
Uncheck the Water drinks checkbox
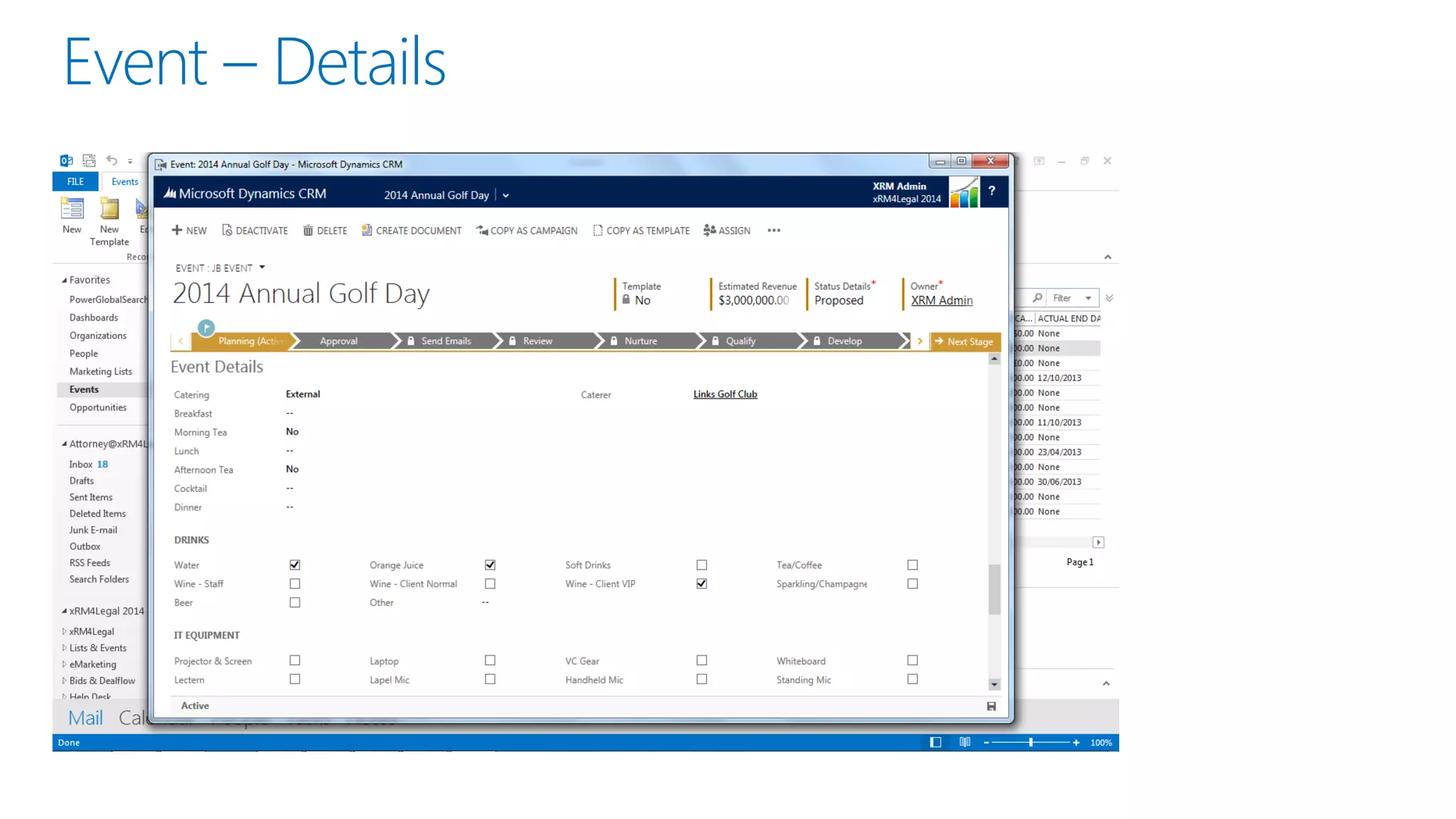click(295, 565)
